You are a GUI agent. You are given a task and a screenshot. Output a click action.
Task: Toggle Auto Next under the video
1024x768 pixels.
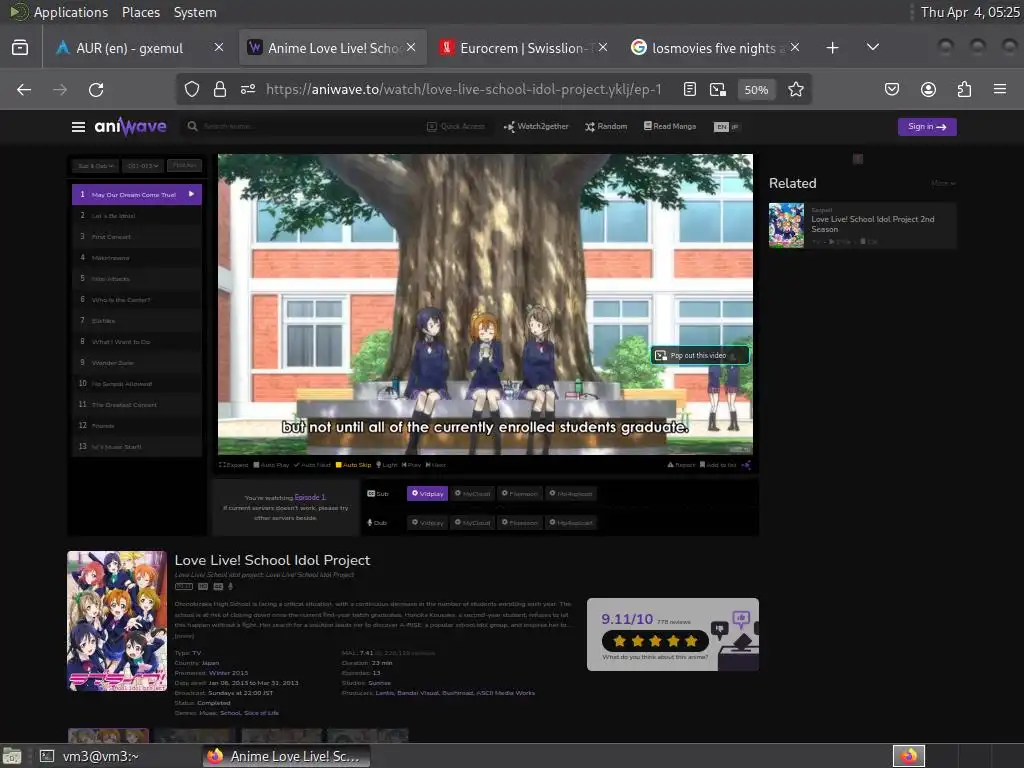(312, 465)
